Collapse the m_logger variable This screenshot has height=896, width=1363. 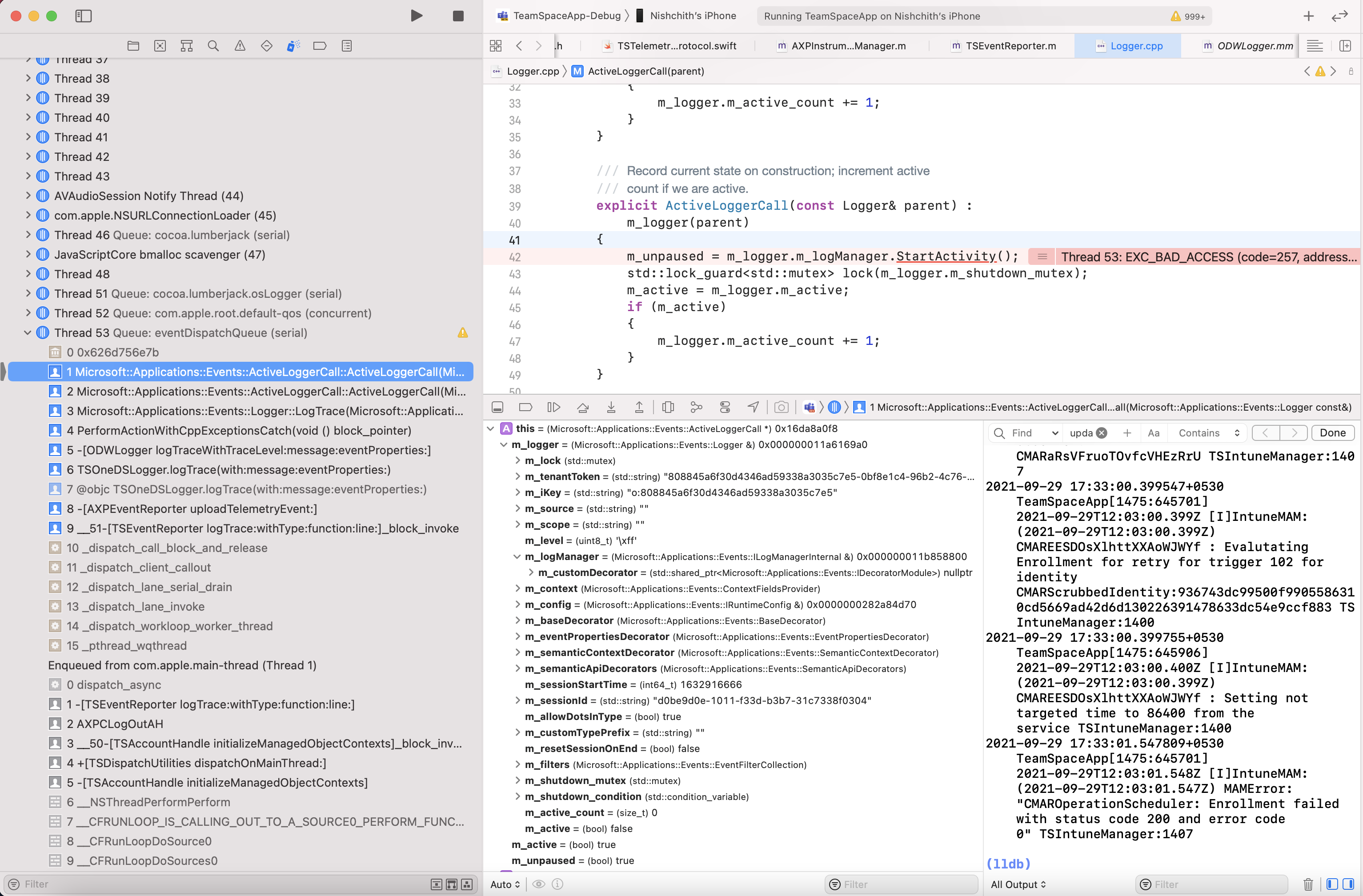[x=504, y=444]
